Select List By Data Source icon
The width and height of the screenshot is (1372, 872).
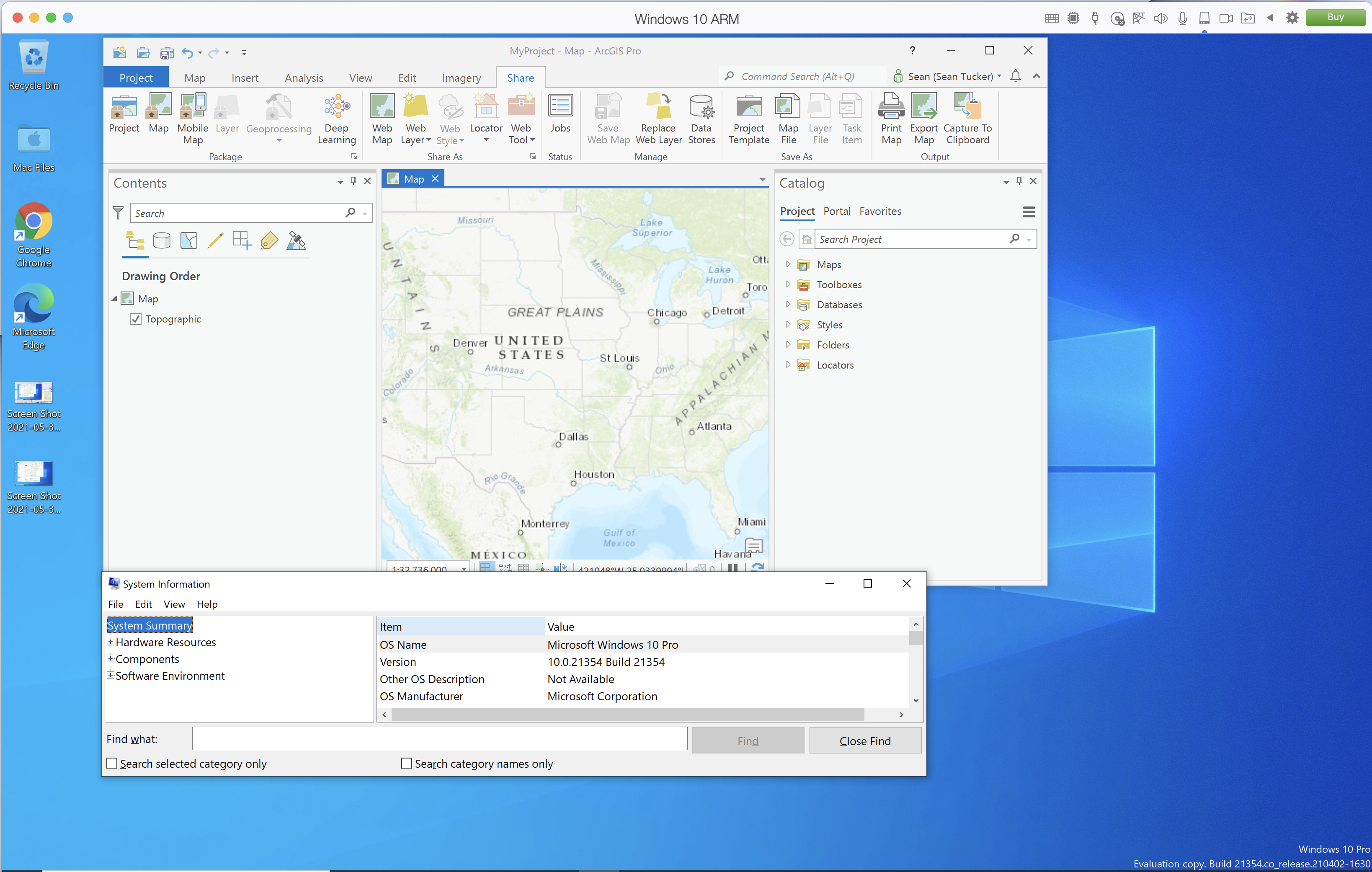[162, 241]
